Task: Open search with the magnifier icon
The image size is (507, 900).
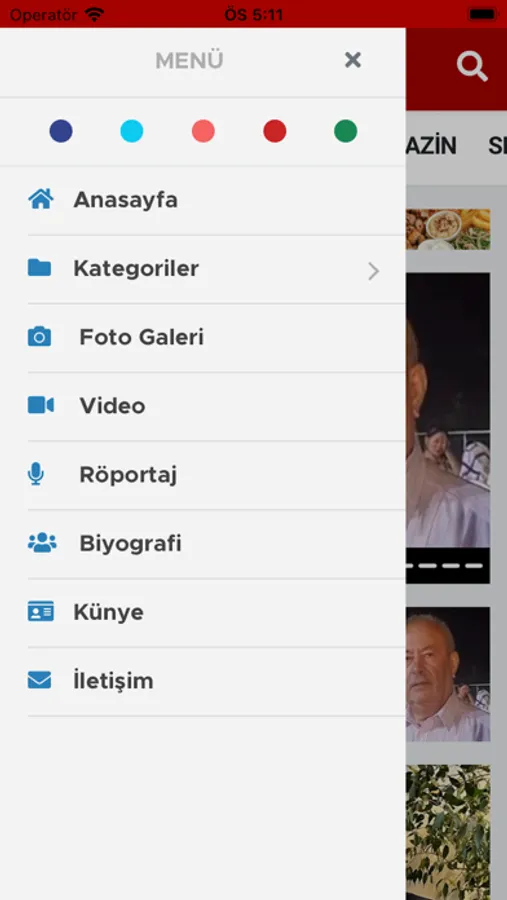Action: pos(472,67)
